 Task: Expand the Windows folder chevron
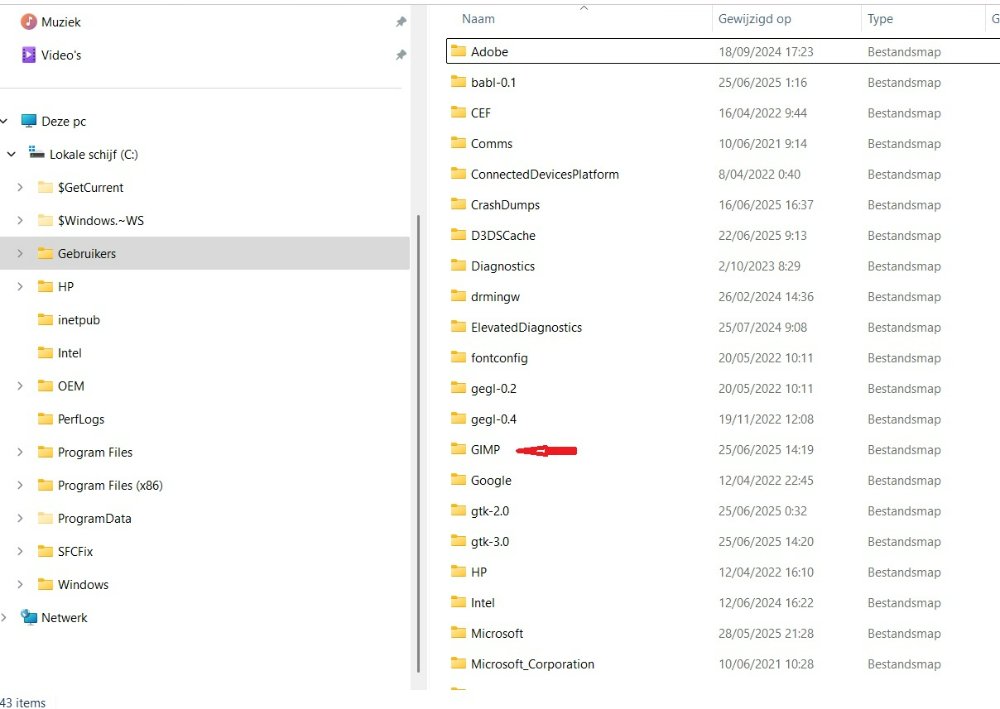[x=20, y=585]
